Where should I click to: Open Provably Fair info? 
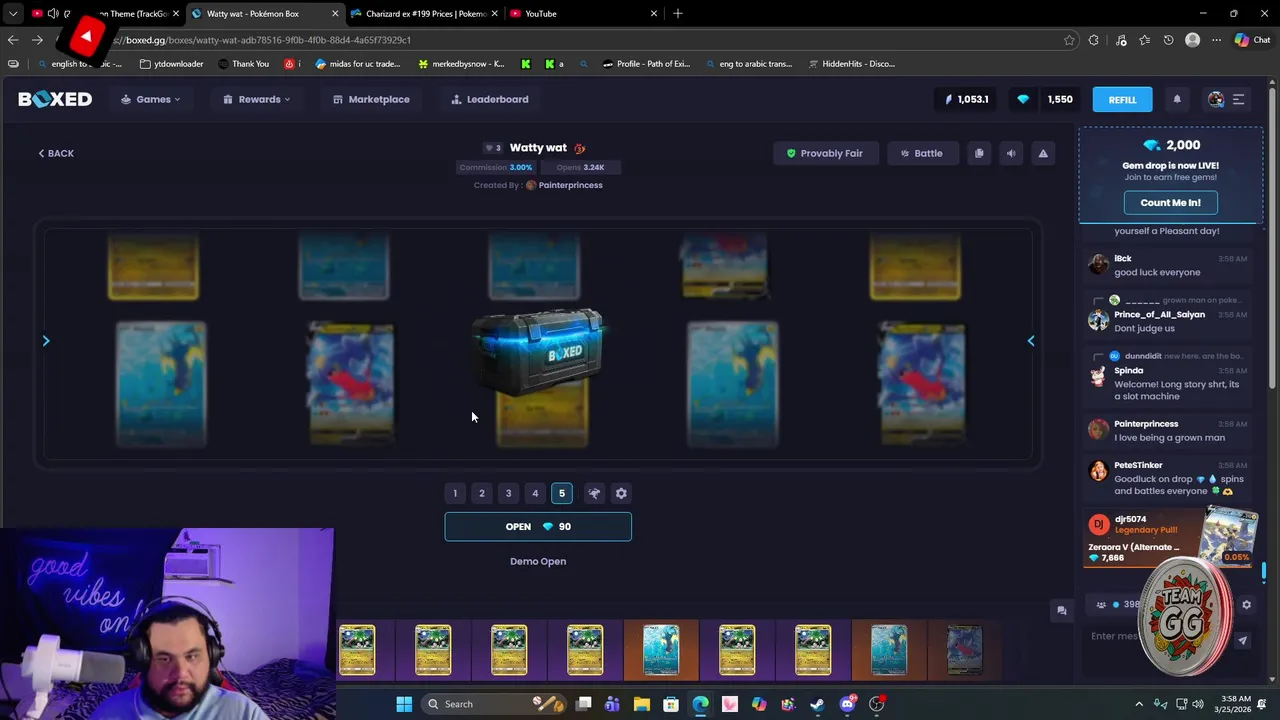824,153
